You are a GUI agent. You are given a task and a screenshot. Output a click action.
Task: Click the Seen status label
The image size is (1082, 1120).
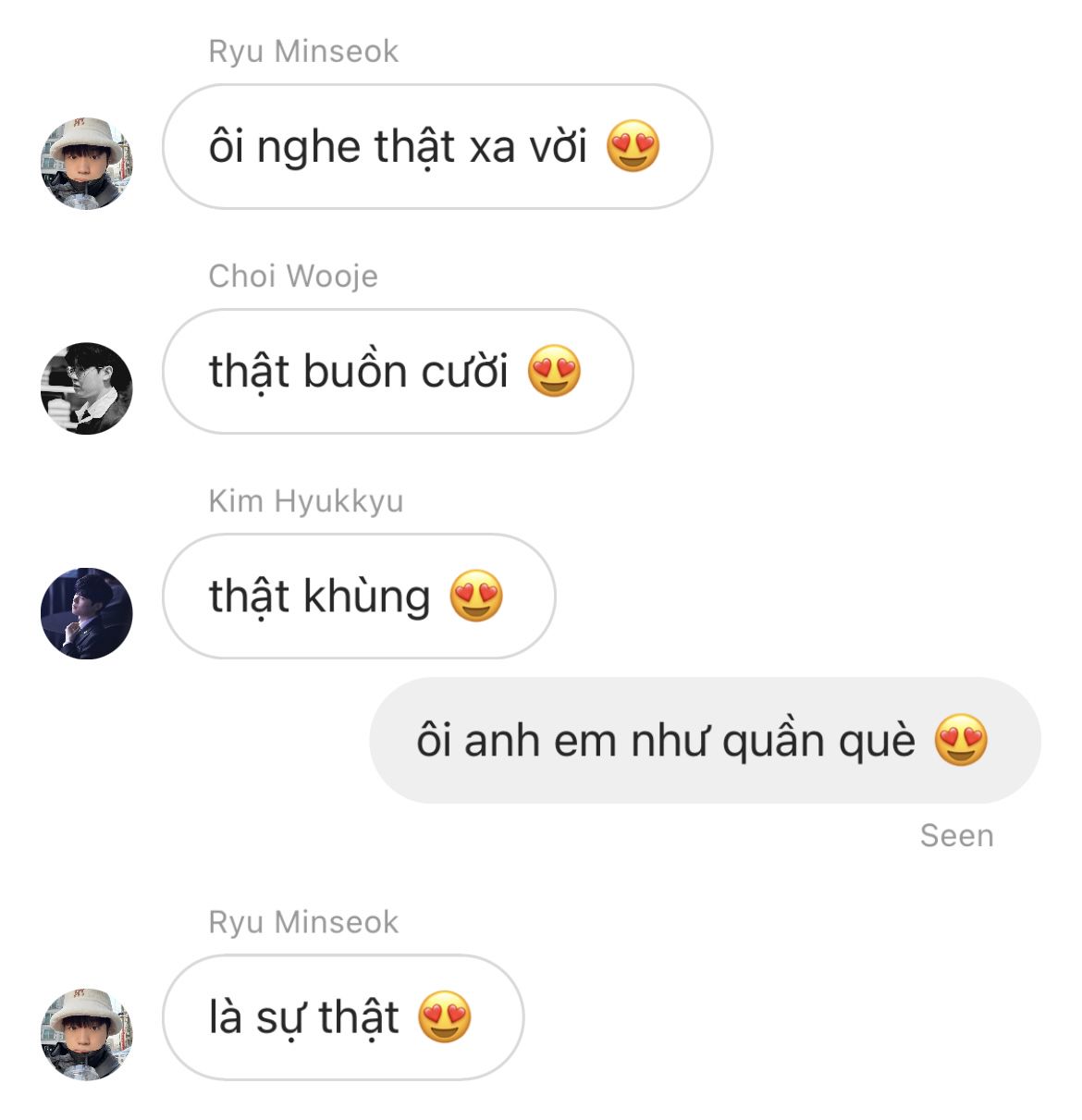coord(957,836)
